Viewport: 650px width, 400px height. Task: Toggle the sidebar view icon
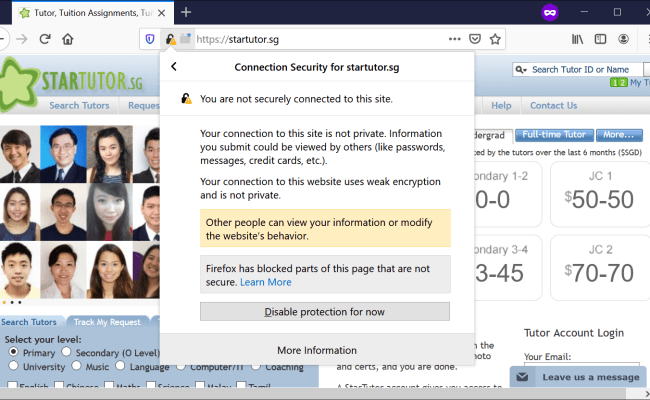coord(600,39)
